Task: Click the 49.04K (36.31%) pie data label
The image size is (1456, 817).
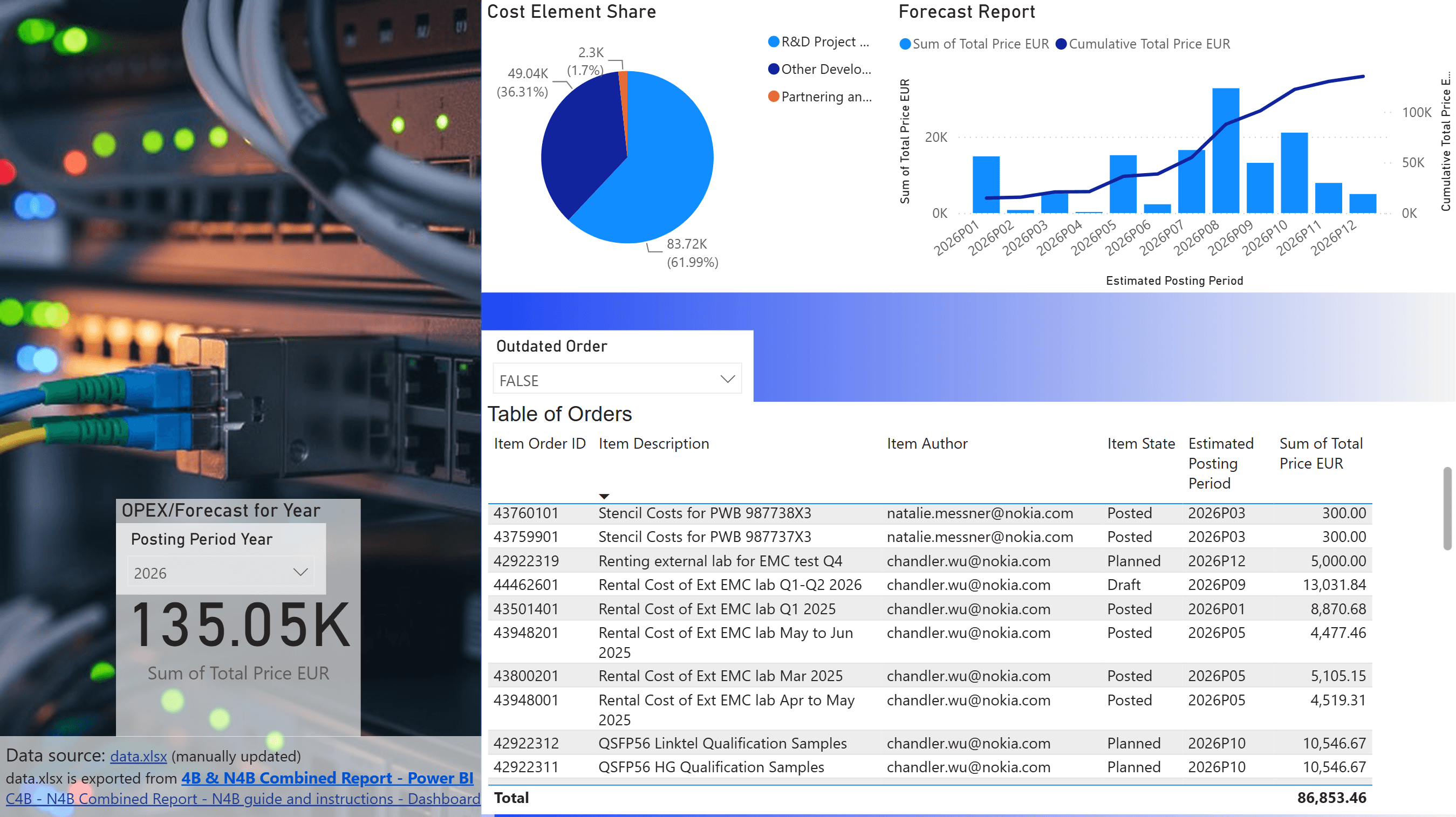Action: pos(523,83)
